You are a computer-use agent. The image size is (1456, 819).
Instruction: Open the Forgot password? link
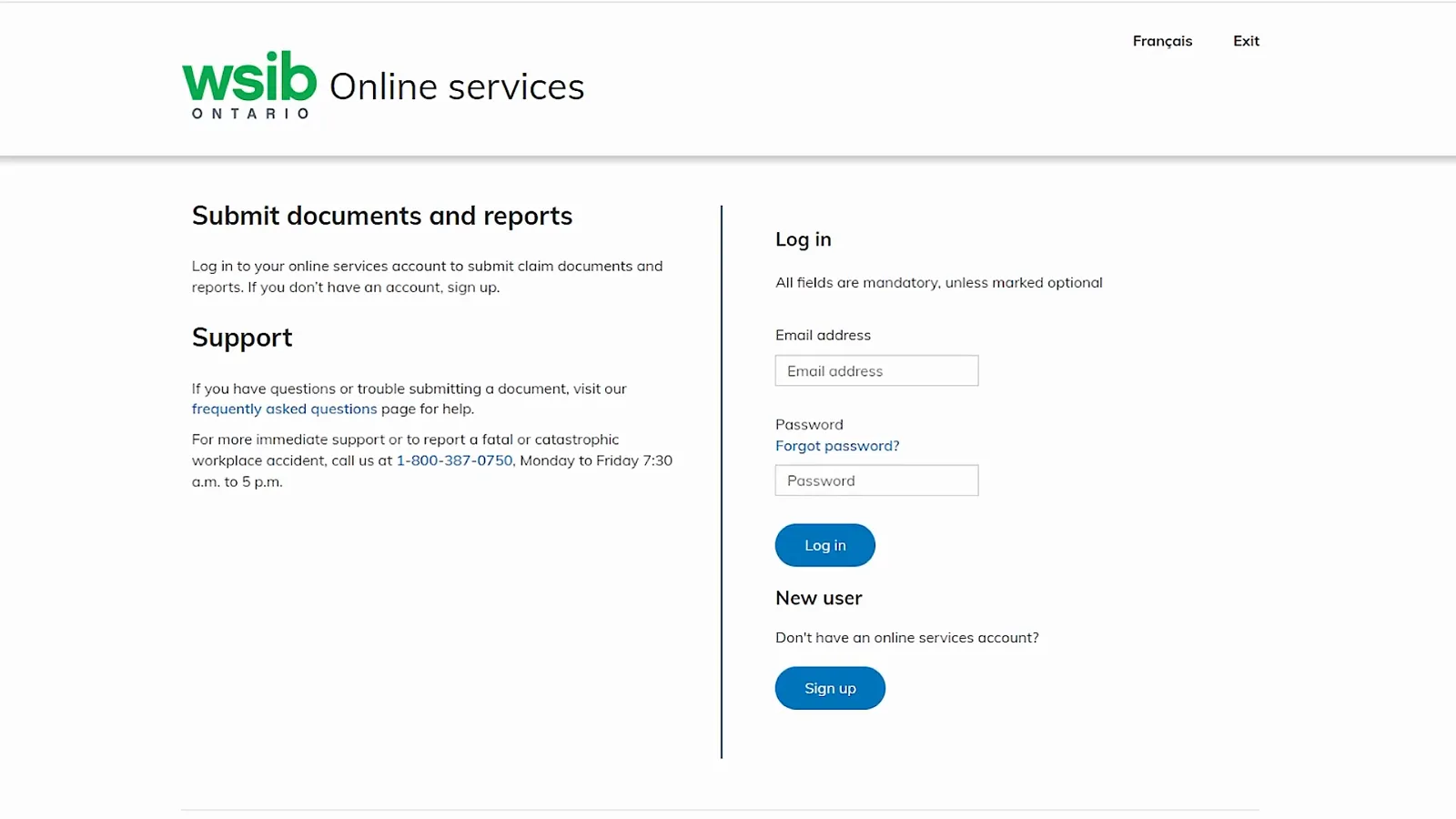(837, 446)
